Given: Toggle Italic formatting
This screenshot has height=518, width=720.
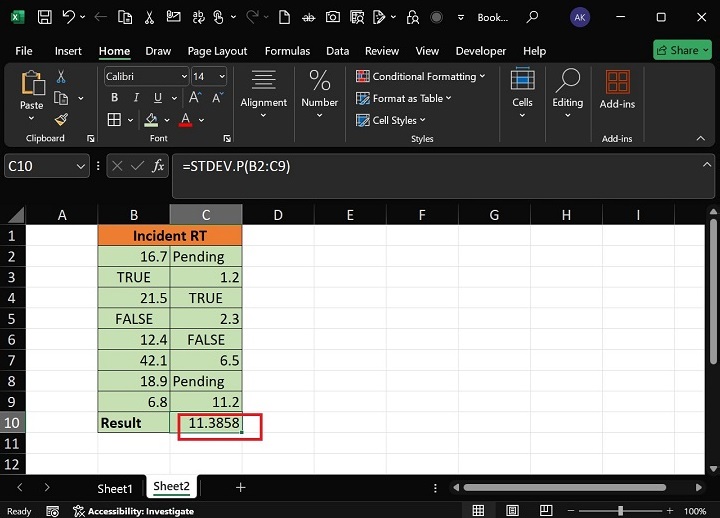Looking at the screenshot, I should (x=136, y=97).
